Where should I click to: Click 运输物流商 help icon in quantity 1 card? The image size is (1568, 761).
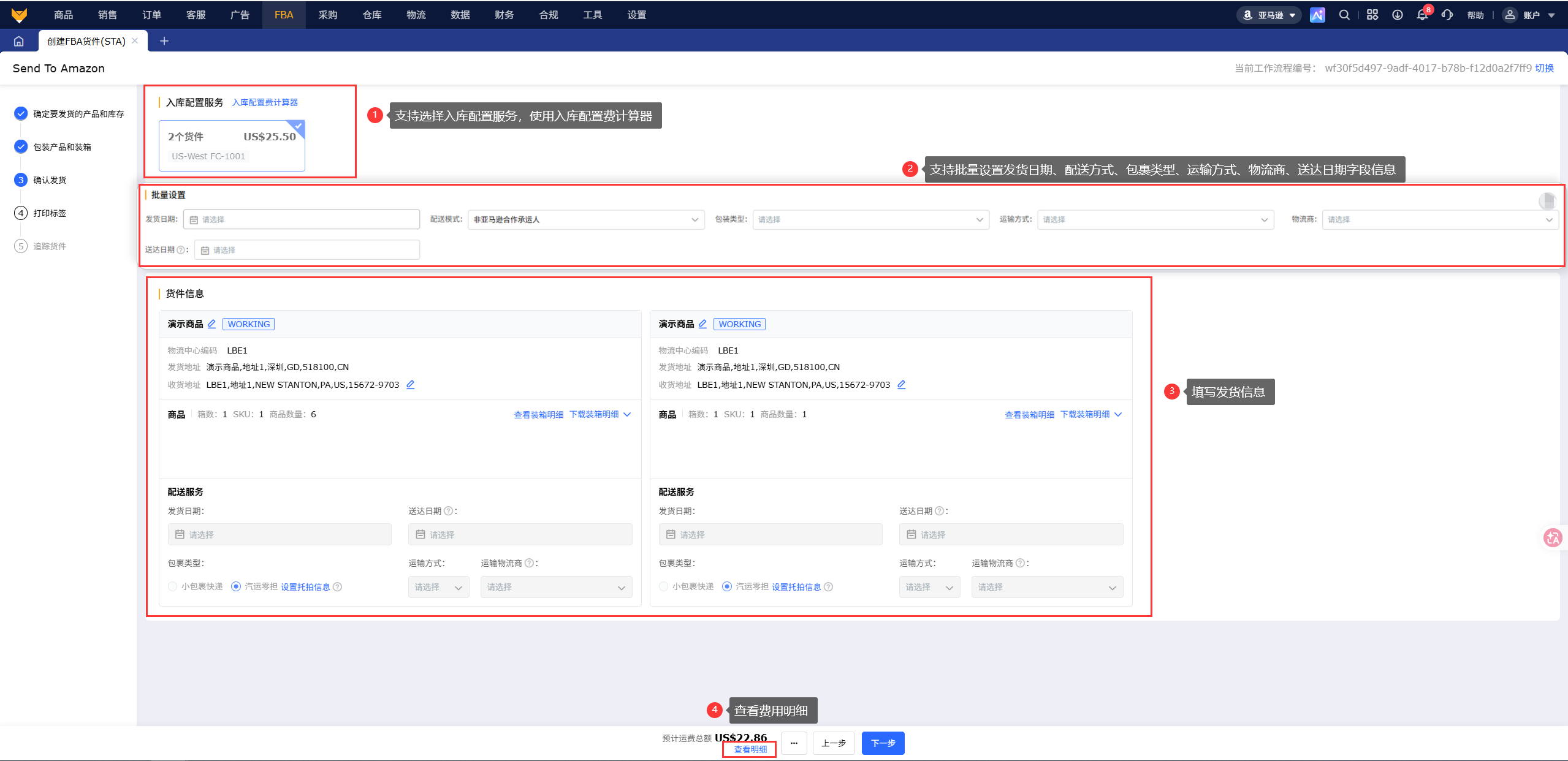tap(1021, 563)
